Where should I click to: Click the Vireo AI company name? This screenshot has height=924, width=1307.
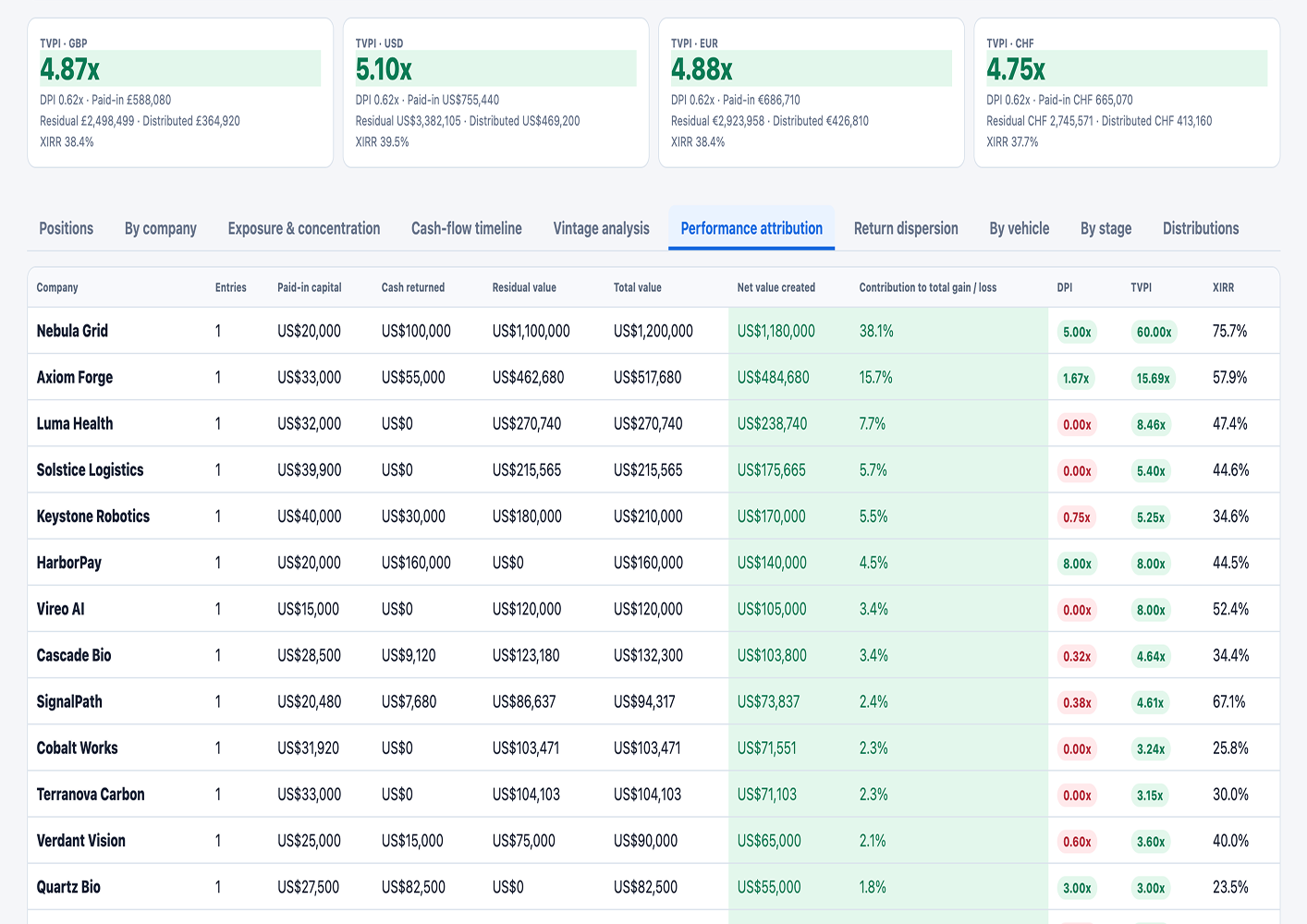[61, 608]
